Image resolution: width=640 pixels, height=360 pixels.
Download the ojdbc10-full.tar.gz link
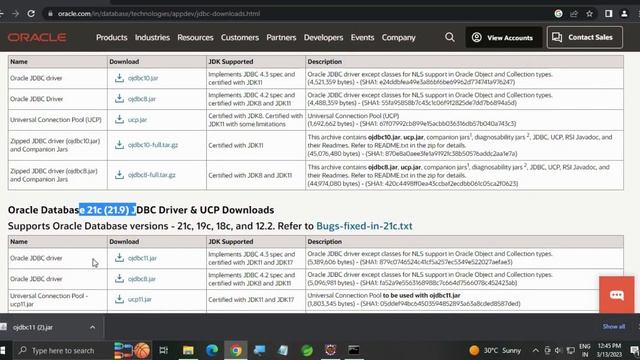click(153, 145)
